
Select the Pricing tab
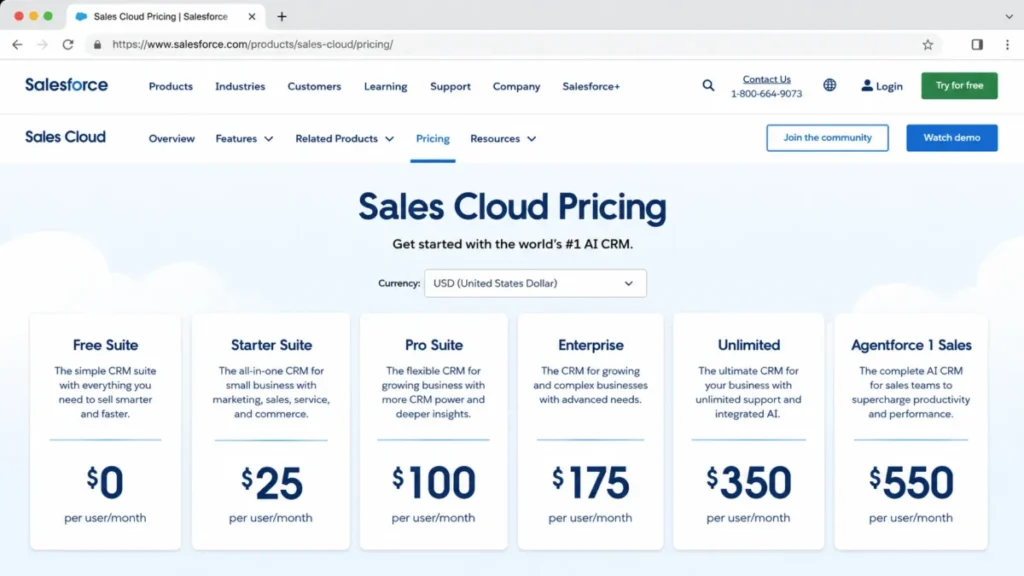[432, 138]
